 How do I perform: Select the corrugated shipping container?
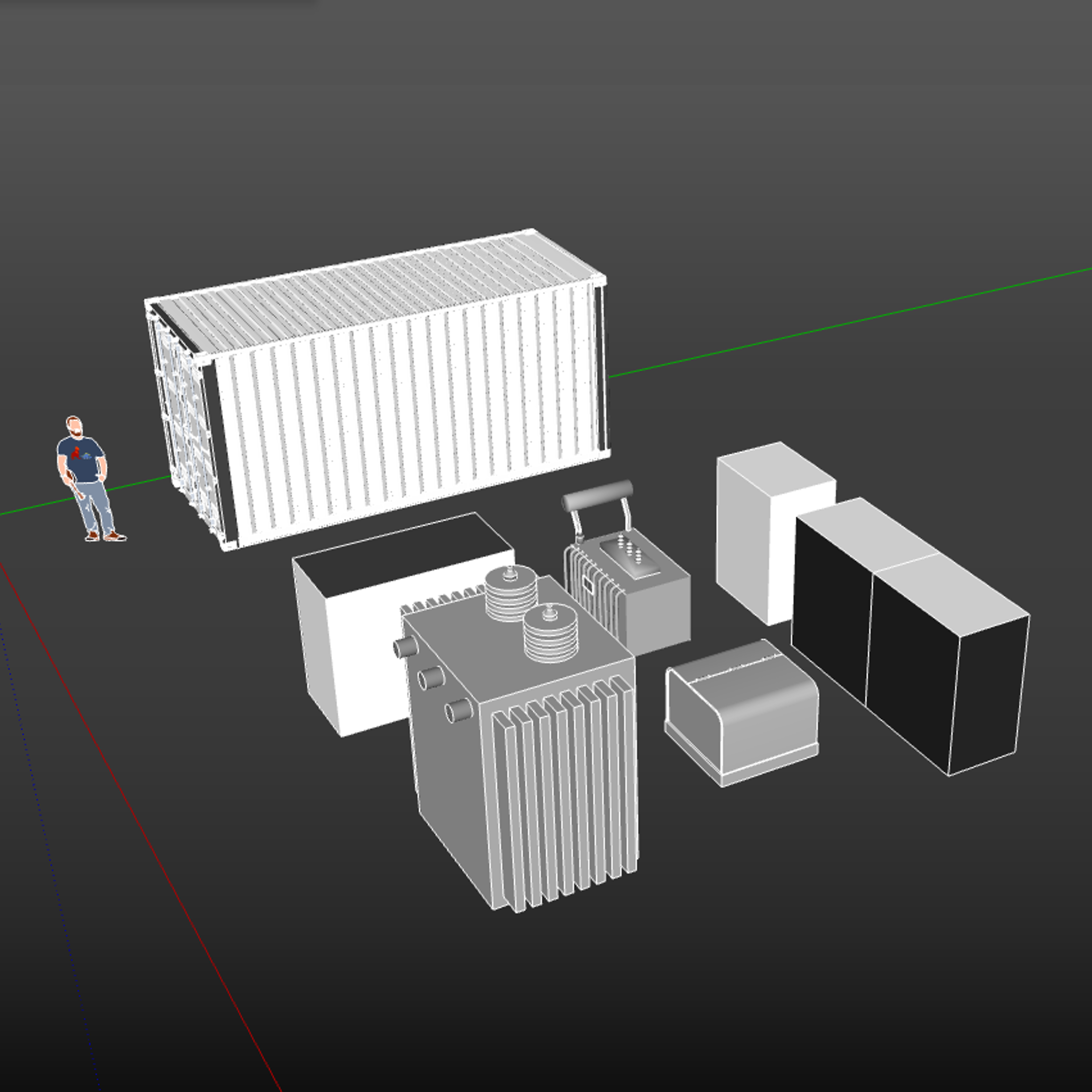(x=377, y=389)
